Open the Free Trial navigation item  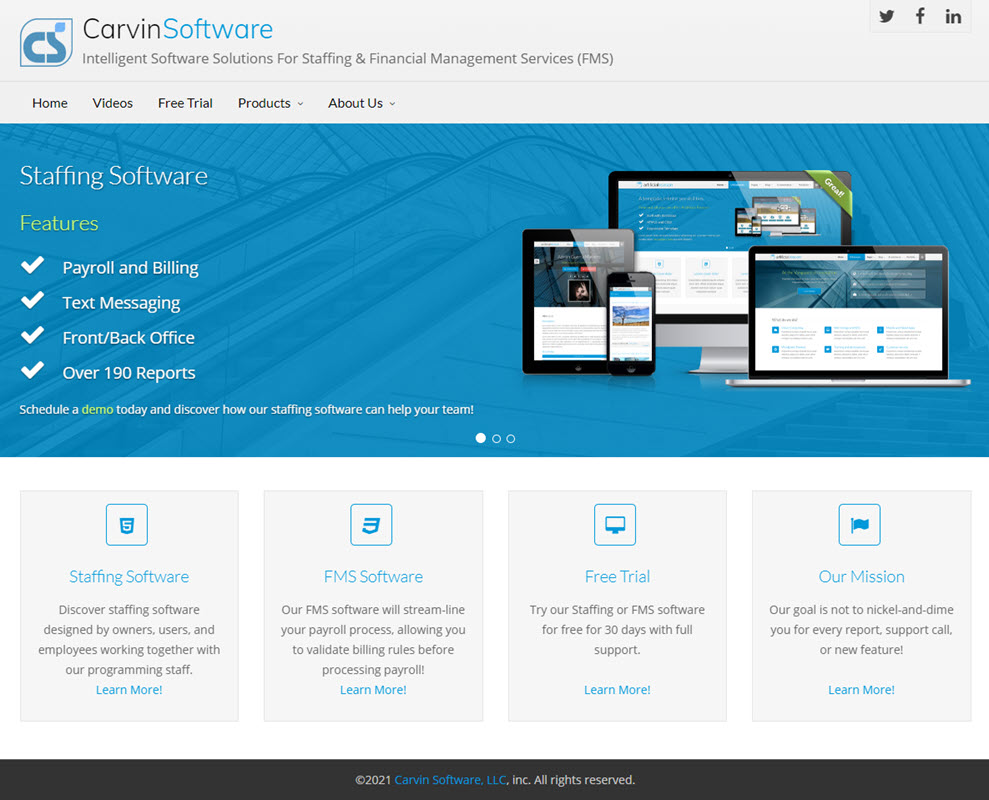point(185,103)
